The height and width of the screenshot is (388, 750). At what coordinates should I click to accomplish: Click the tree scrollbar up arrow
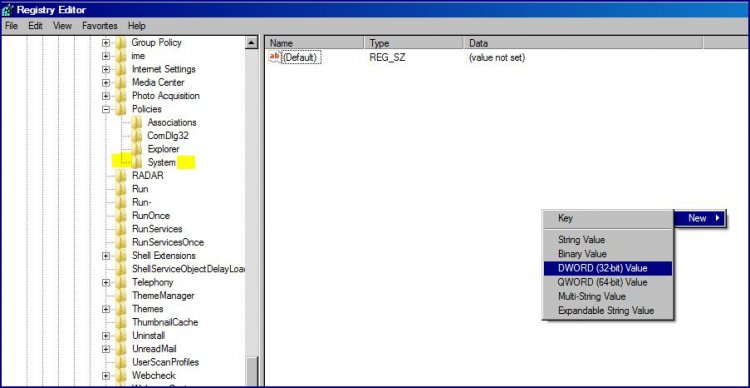(x=252, y=44)
